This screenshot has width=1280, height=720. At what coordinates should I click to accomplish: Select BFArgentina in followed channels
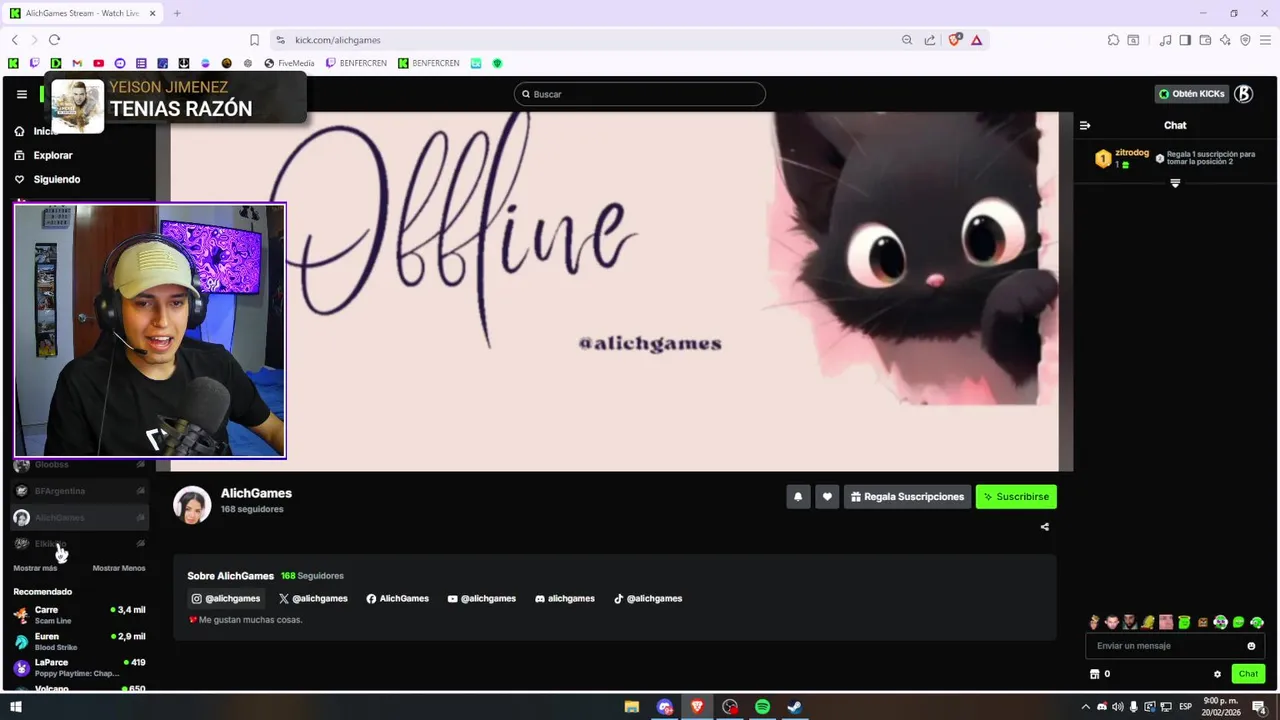pyautogui.click(x=80, y=491)
